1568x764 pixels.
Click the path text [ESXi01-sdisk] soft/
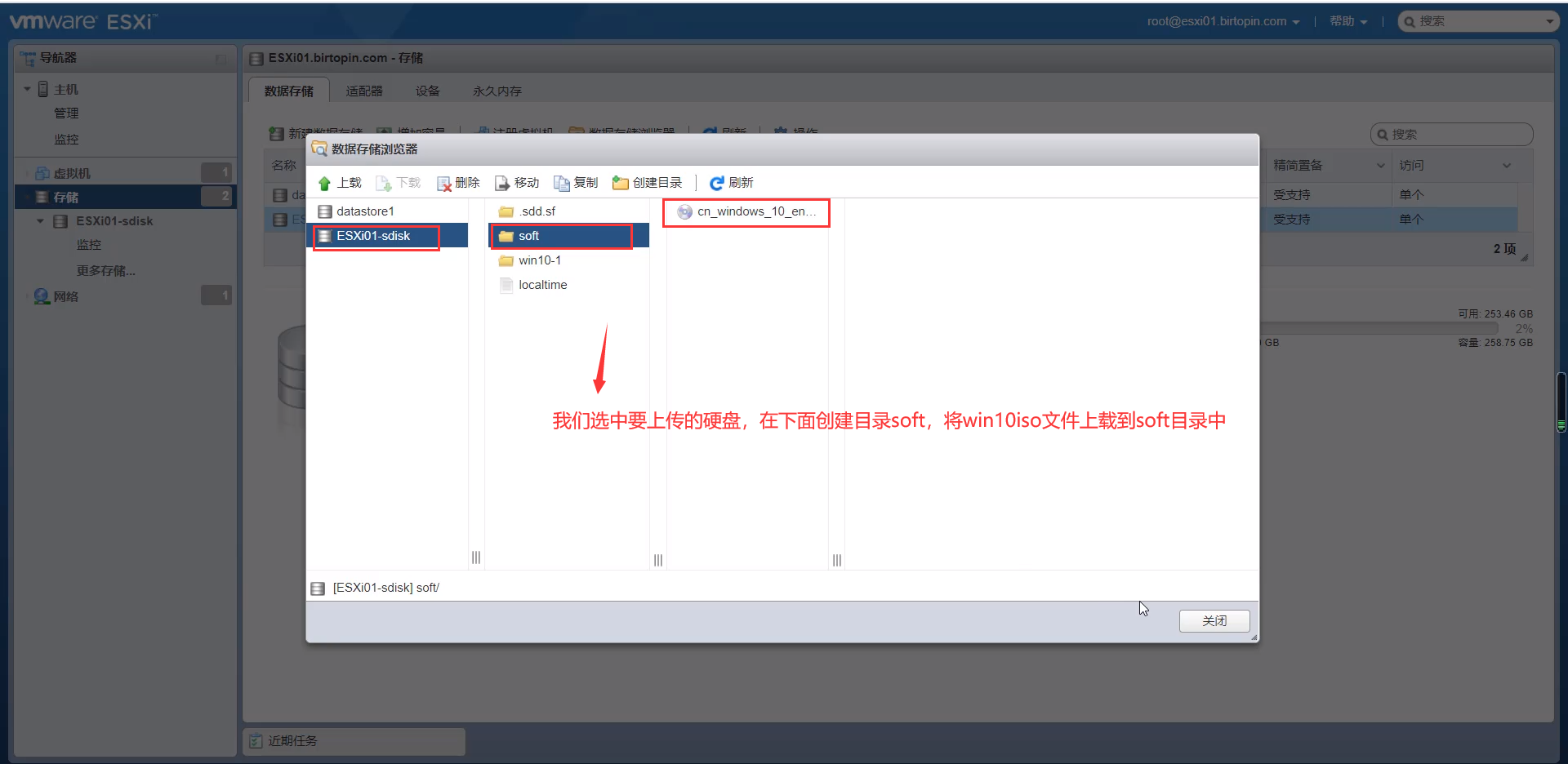tap(385, 588)
